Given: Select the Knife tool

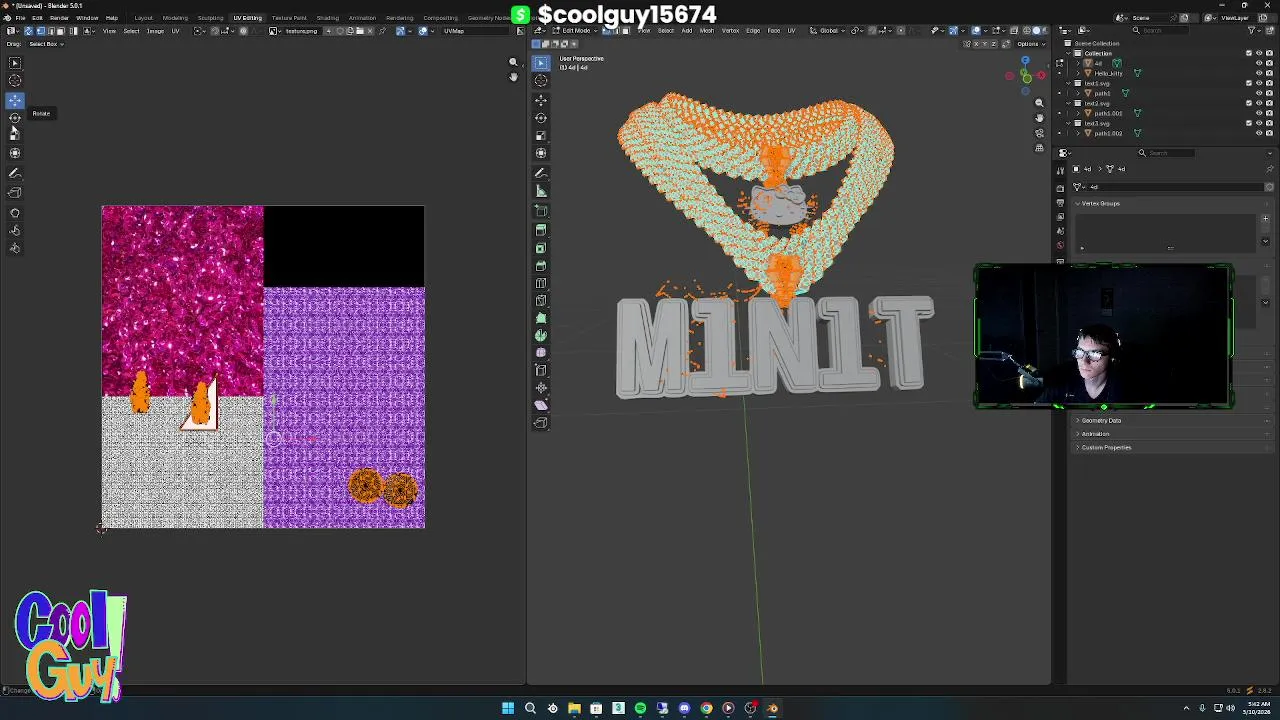Looking at the screenshot, I should point(541,300).
